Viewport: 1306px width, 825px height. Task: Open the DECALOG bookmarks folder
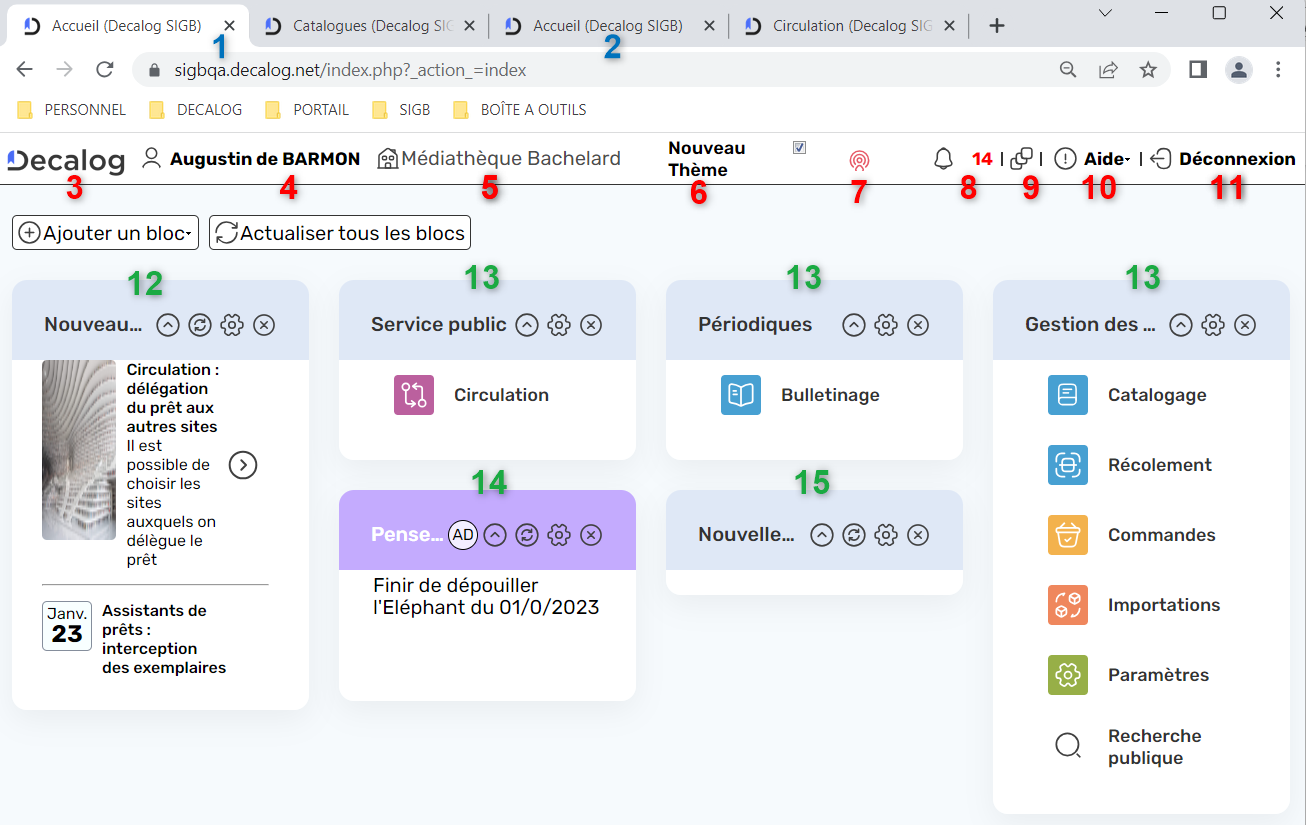(x=196, y=110)
